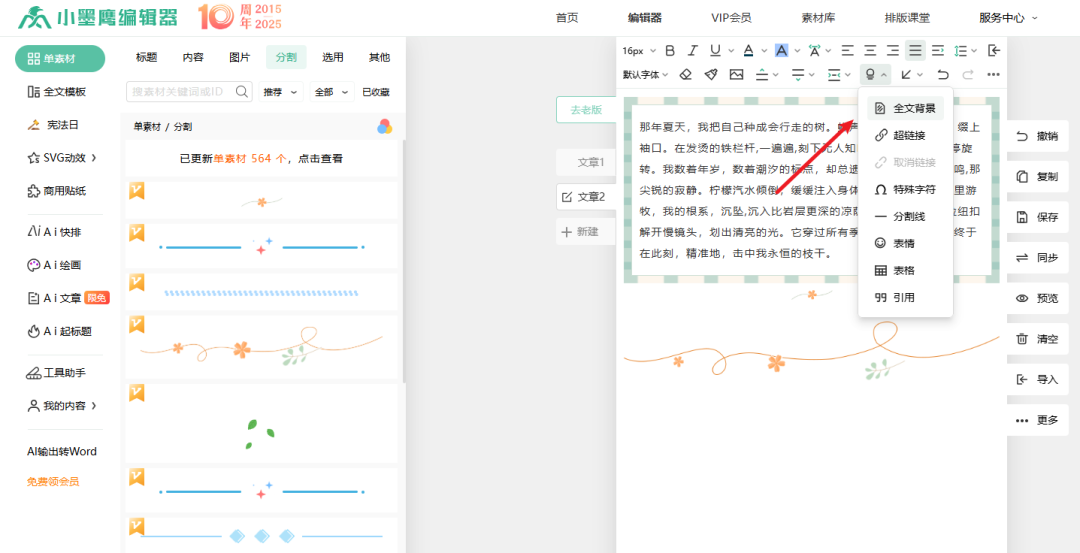
Task: Click the 更多 side panel button
Action: click(1038, 420)
